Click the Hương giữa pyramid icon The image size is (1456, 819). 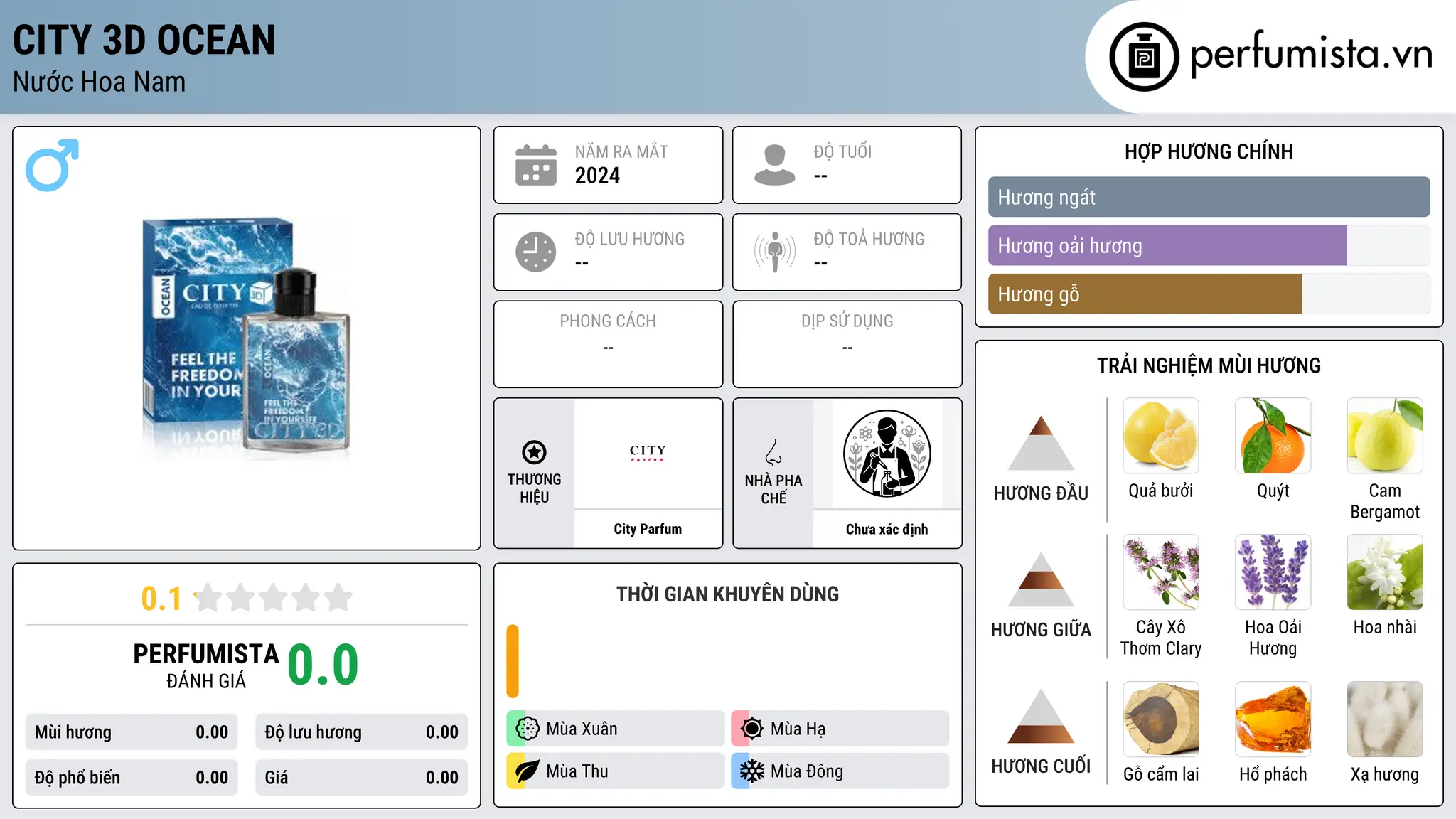tap(1041, 579)
